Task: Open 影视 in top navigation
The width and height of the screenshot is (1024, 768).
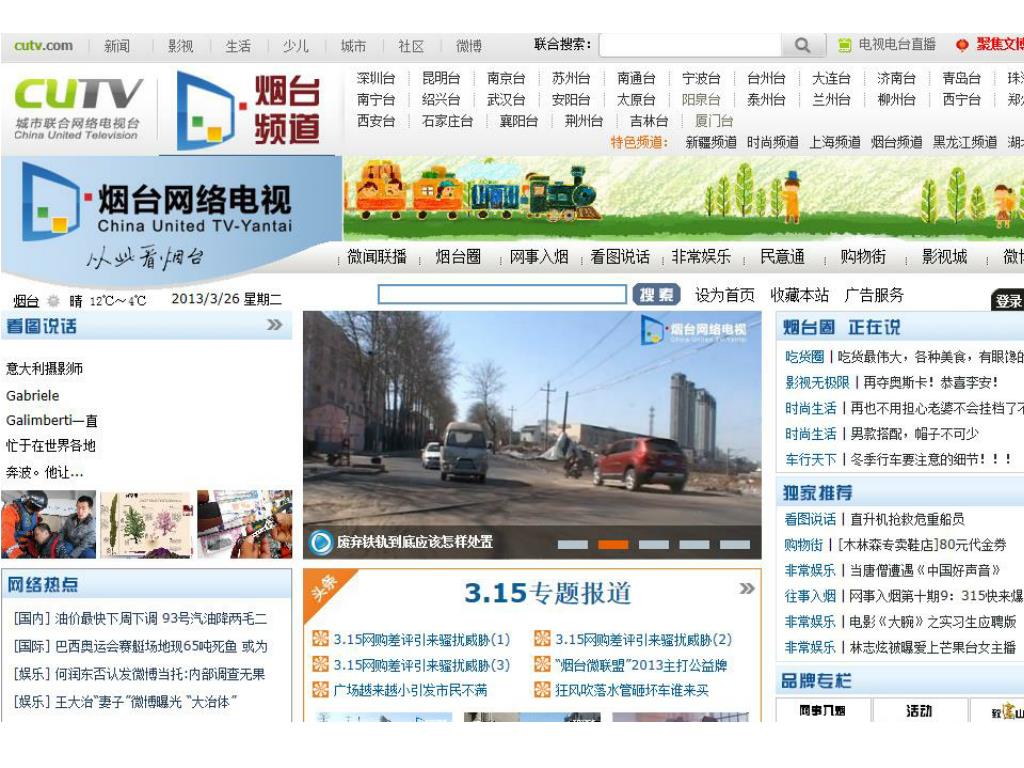Action: pos(180,46)
